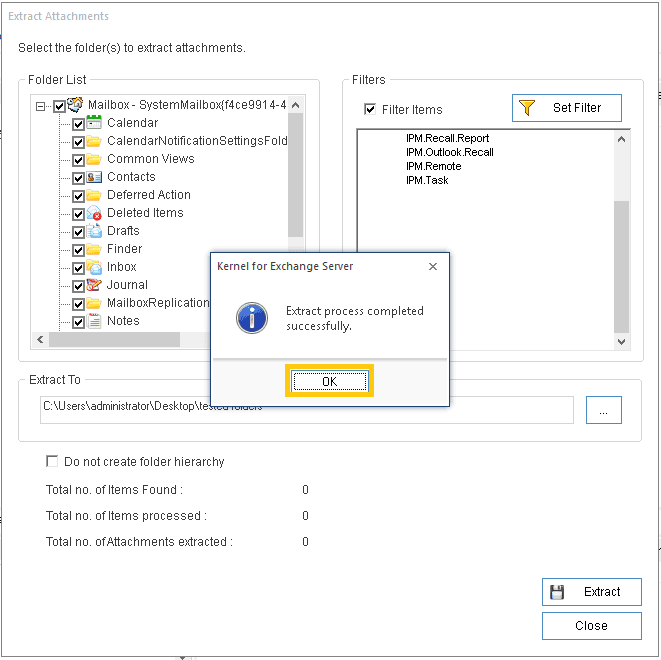Click the floppy disk icon on Extract
The image size is (661, 660).
(557, 592)
